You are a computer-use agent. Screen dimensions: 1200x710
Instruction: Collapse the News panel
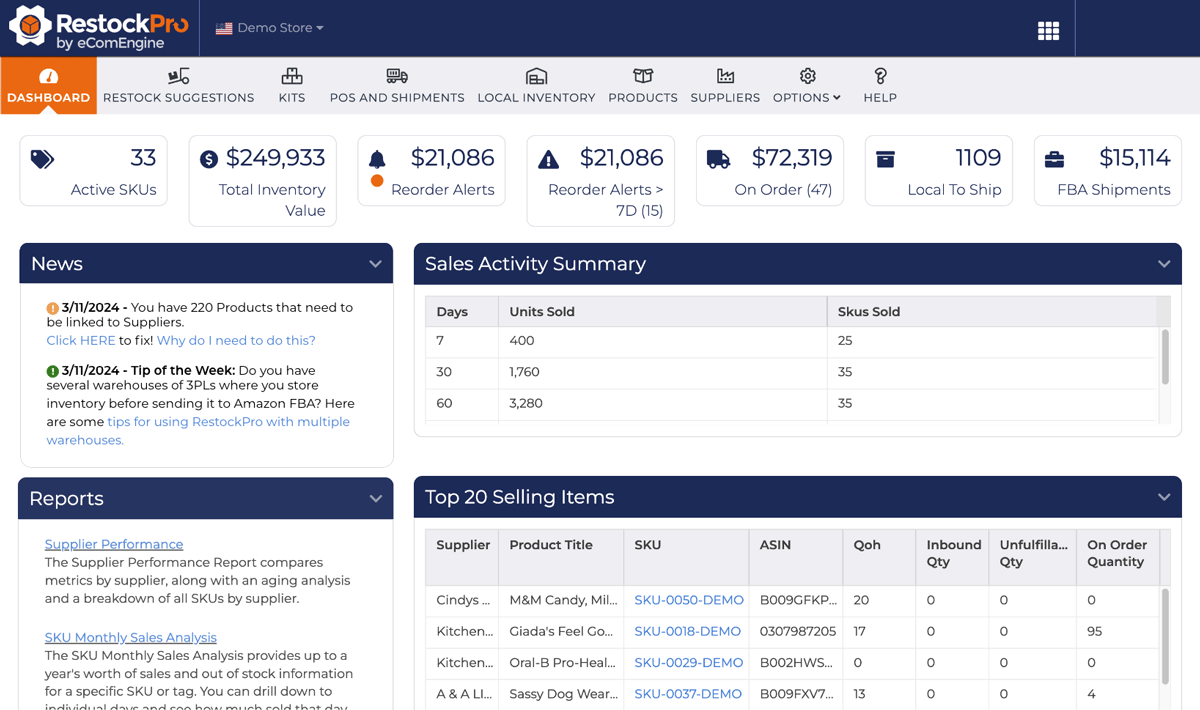pyautogui.click(x=377, y=263)
